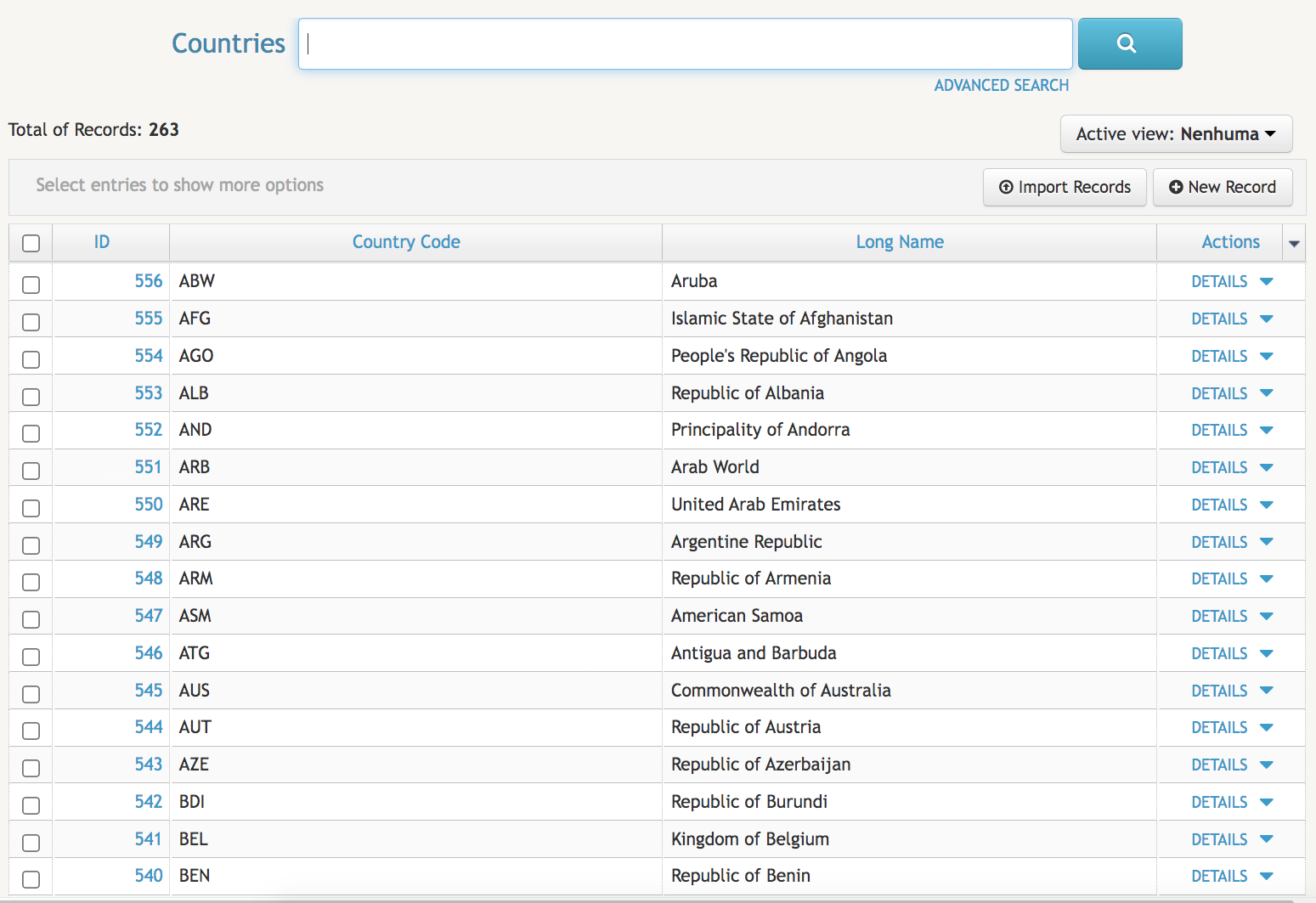Open record ID 555

(x=148, y=319)
